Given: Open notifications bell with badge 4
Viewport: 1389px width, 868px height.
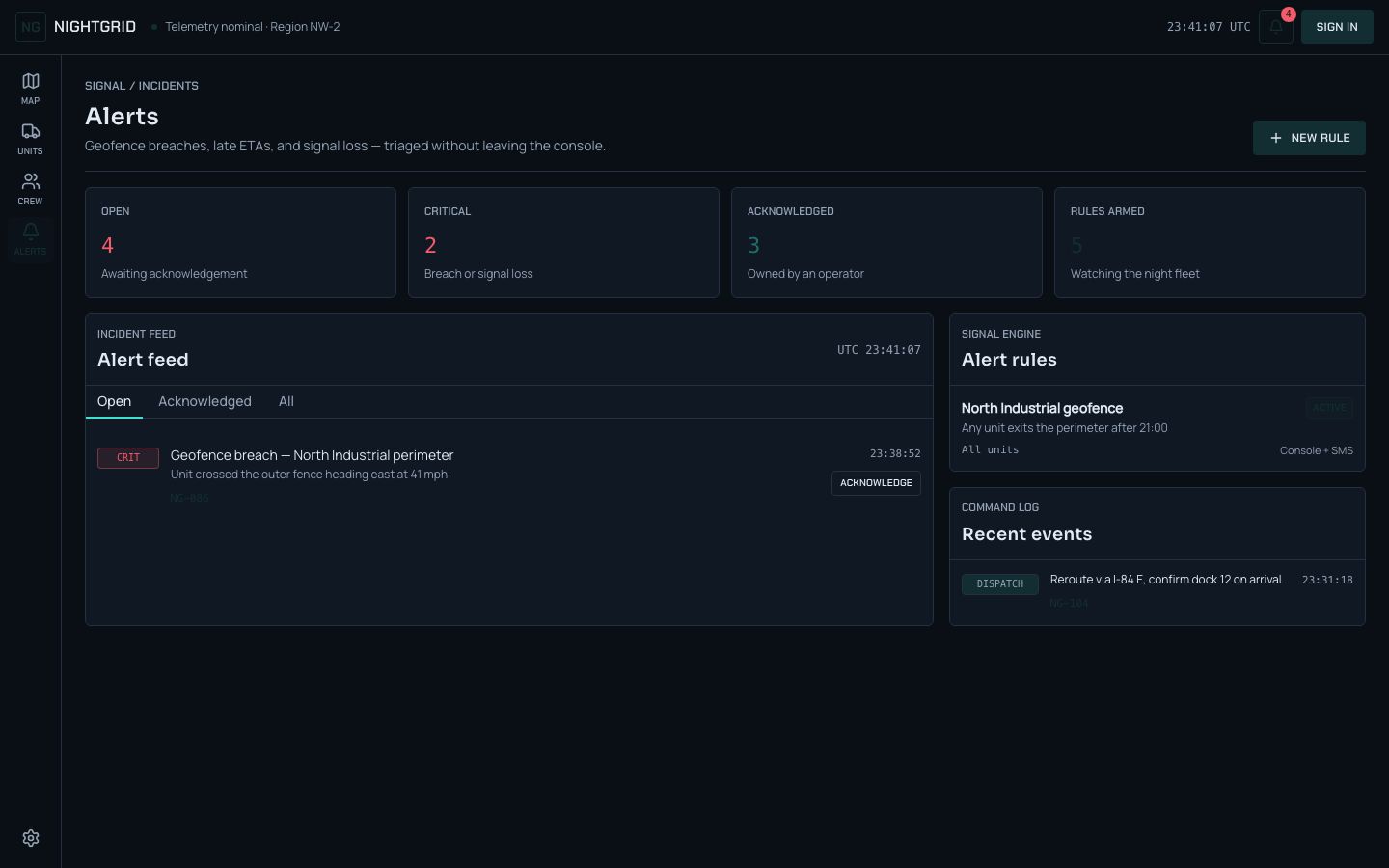Looking at the screenshot, I should click(1276, 27).
